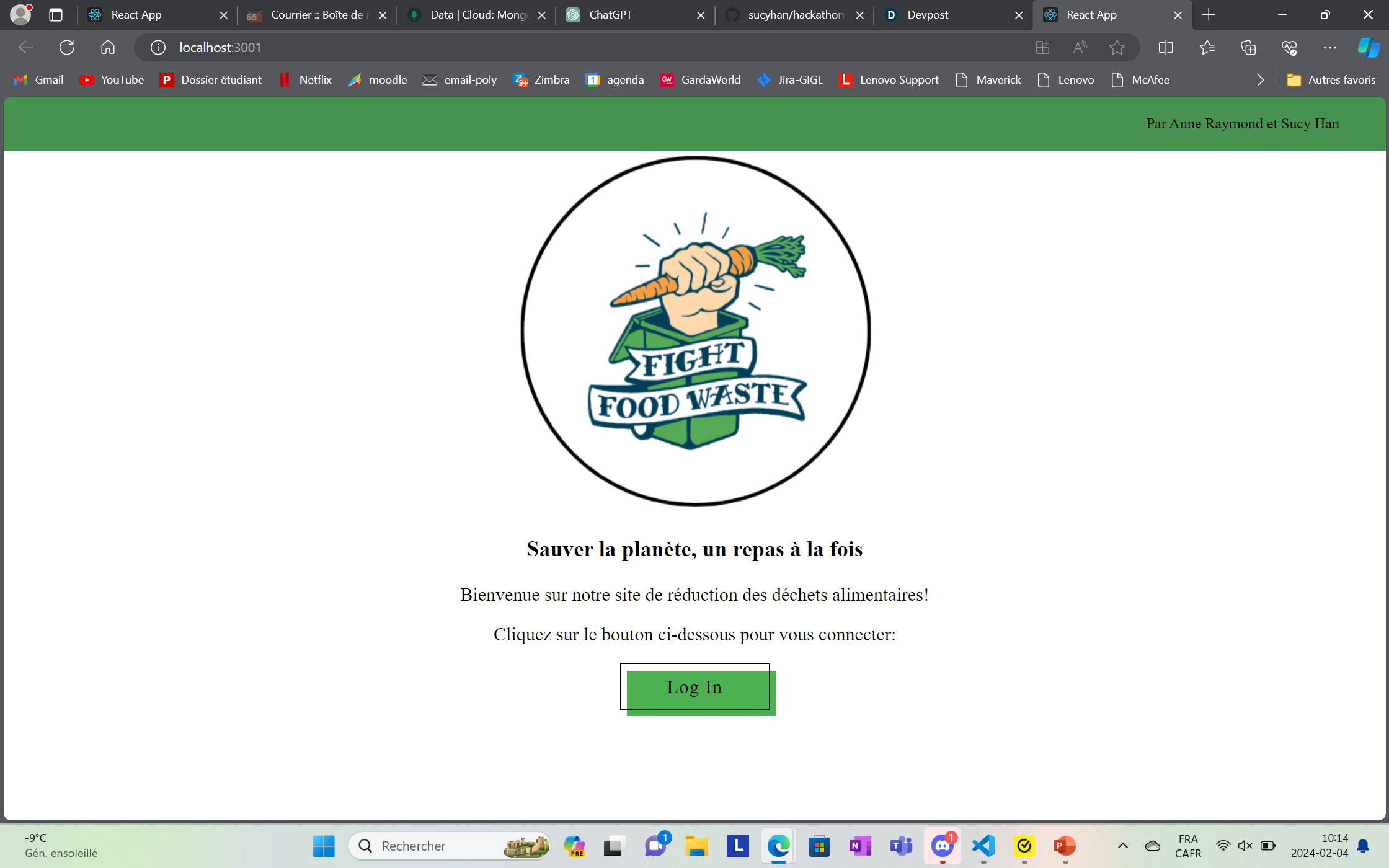Expand hidden system tray icons

tap(1122, 846)
